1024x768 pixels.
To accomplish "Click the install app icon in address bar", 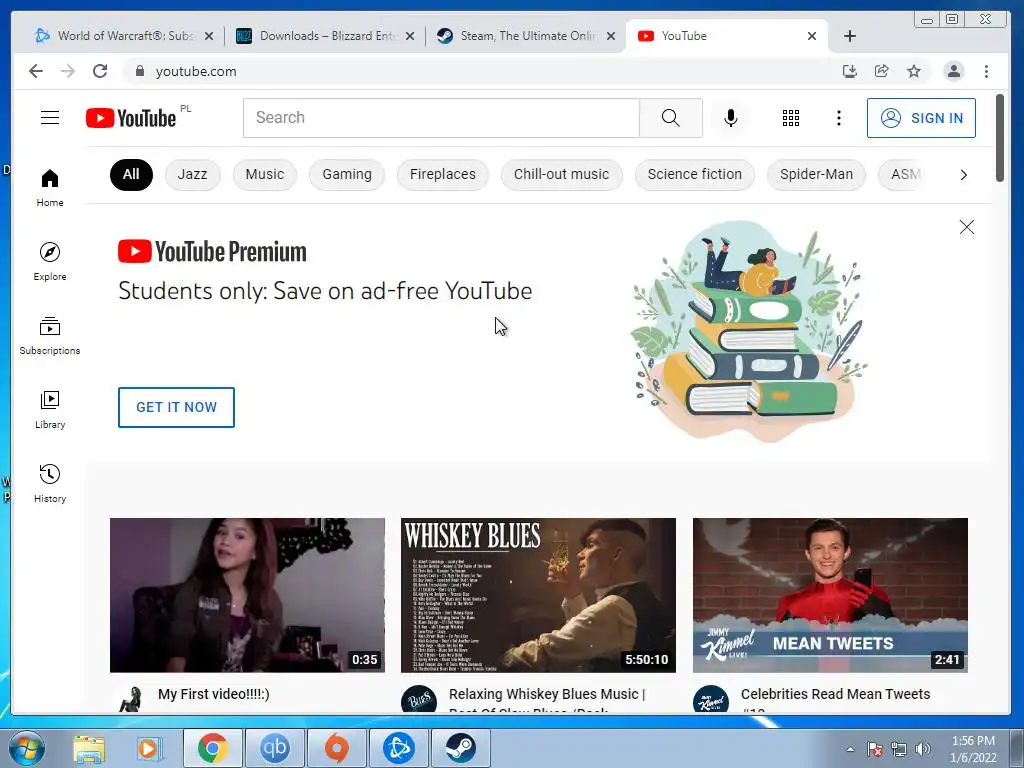I will point(850,71).
